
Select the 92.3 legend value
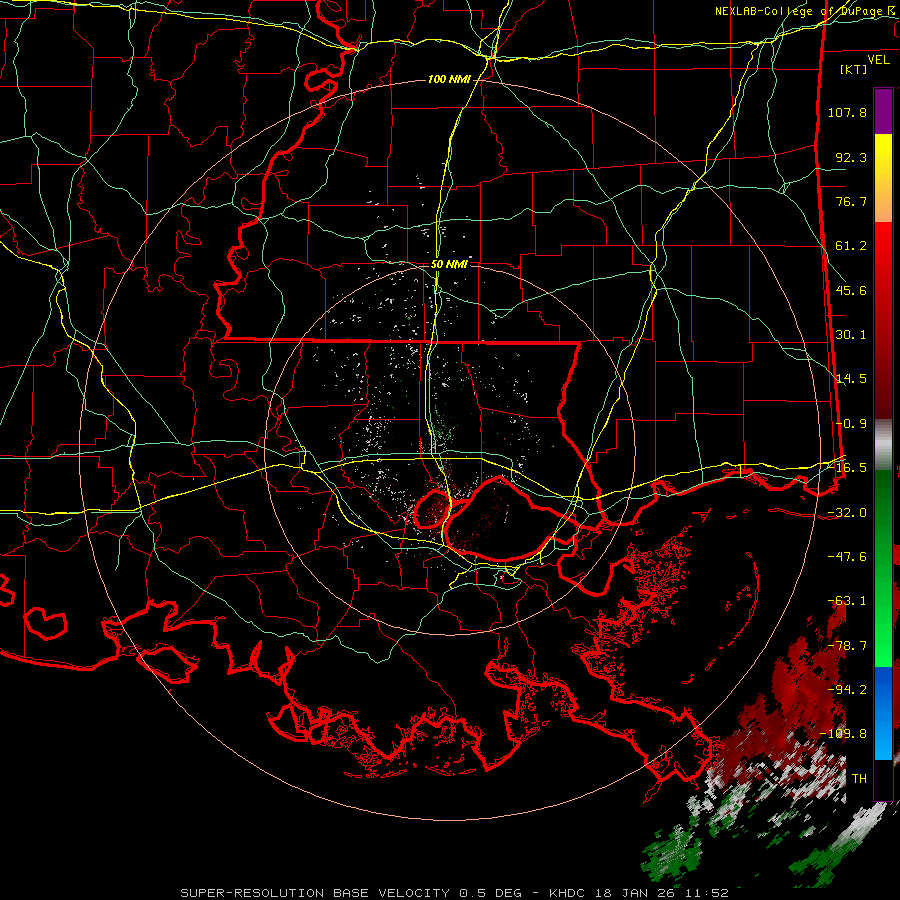tap(851, 157)
